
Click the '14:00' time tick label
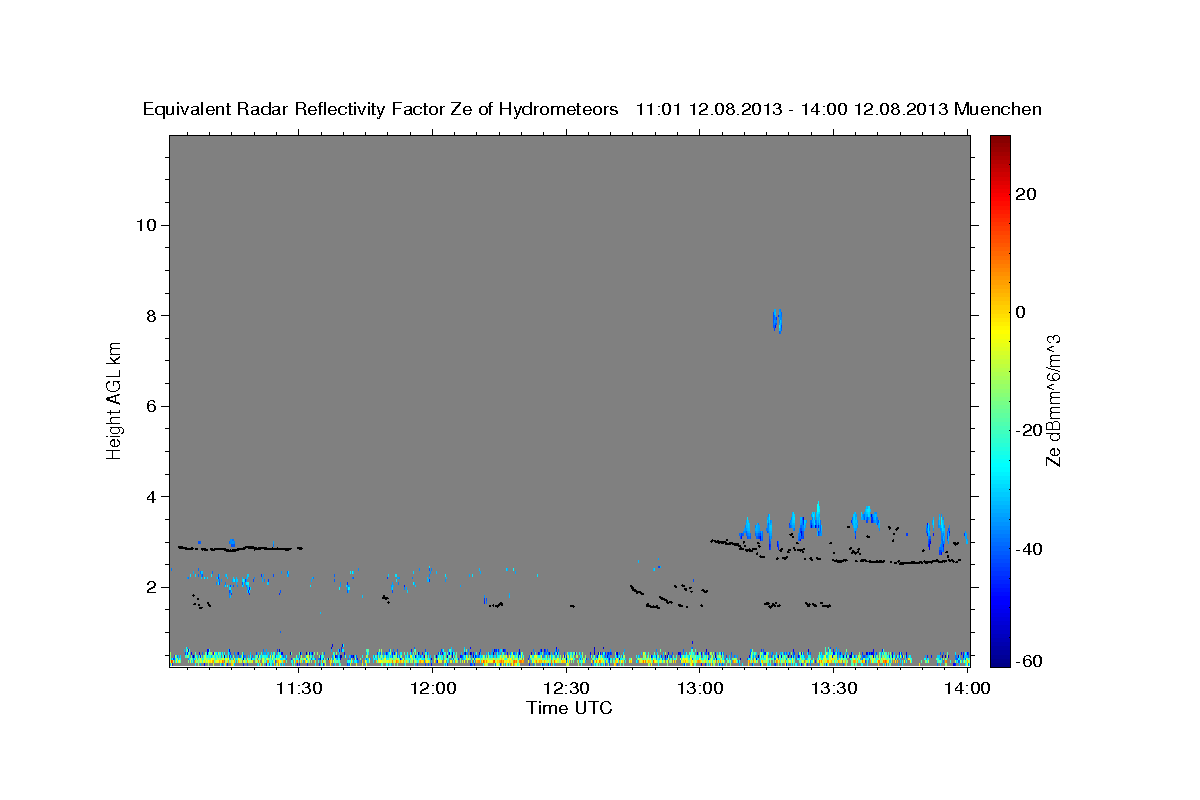[967, 688]
